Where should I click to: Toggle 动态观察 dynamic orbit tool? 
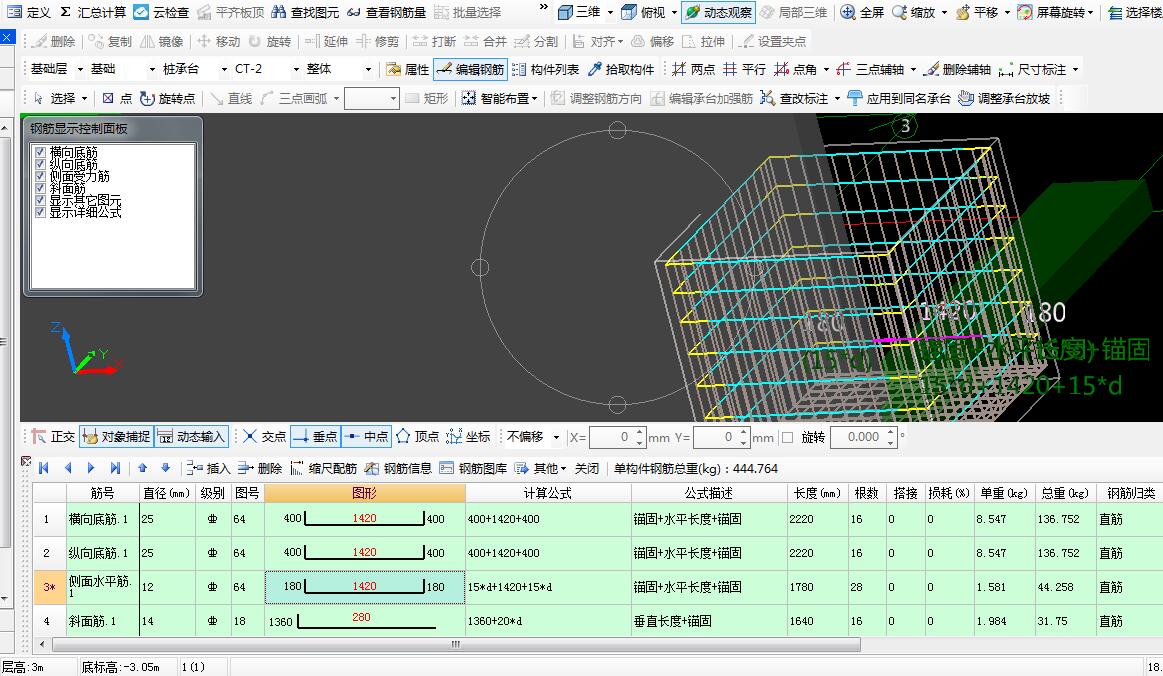[x=718, y=12]
